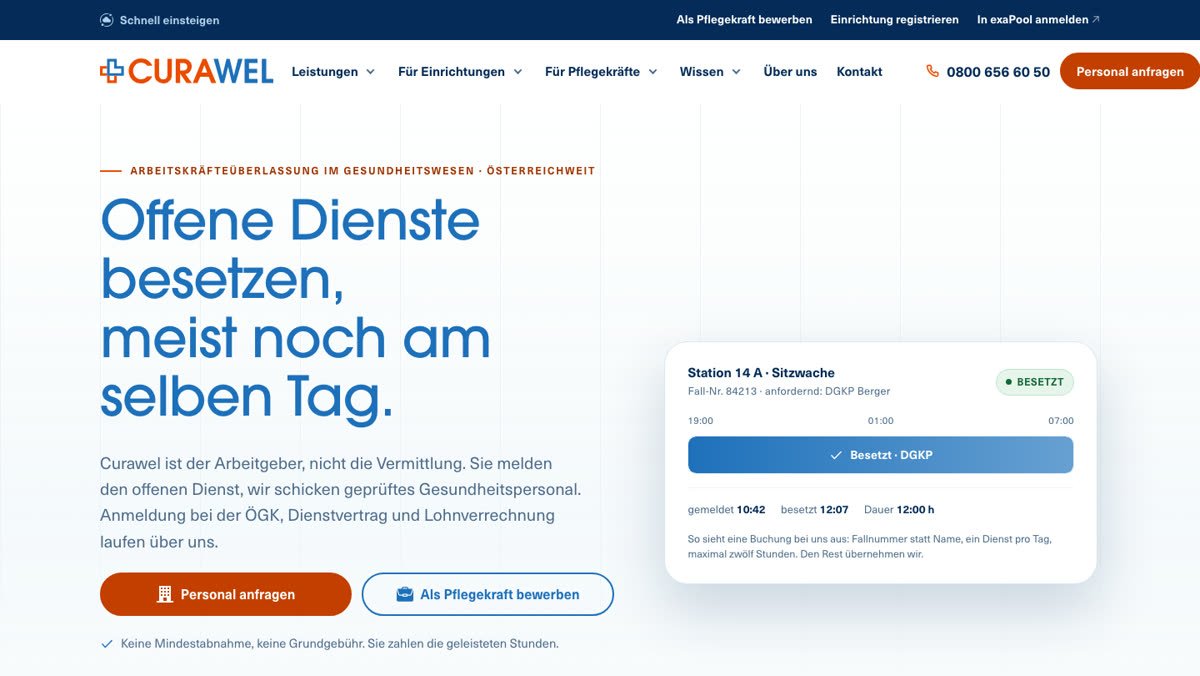Screen dimensions: 1200x676
Task: Click the CURAWEL wordmark logo
Action: pyautogui.click(x=200, y=71)
